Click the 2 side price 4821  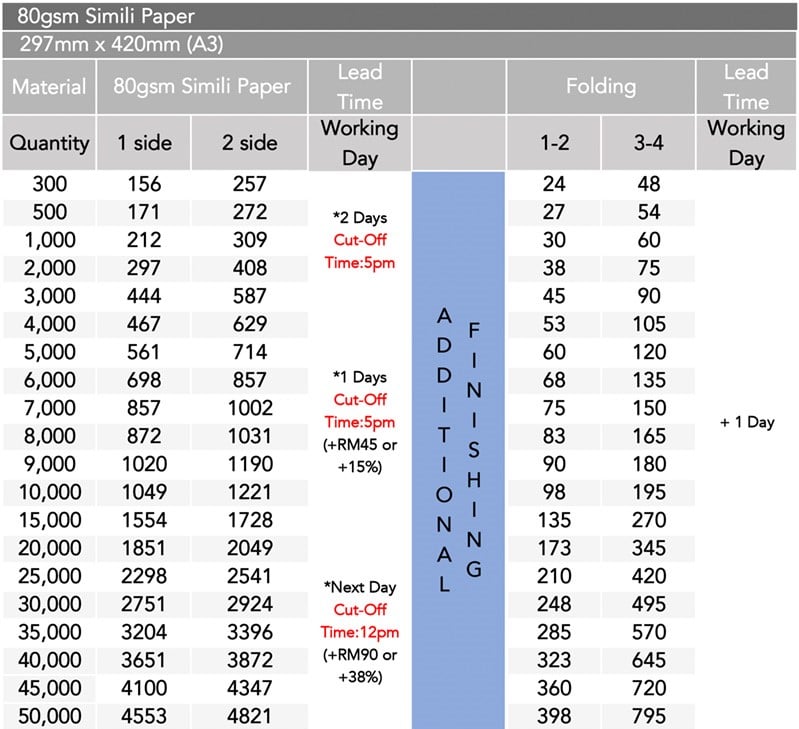pyautogui.click(x=250, y=716)
